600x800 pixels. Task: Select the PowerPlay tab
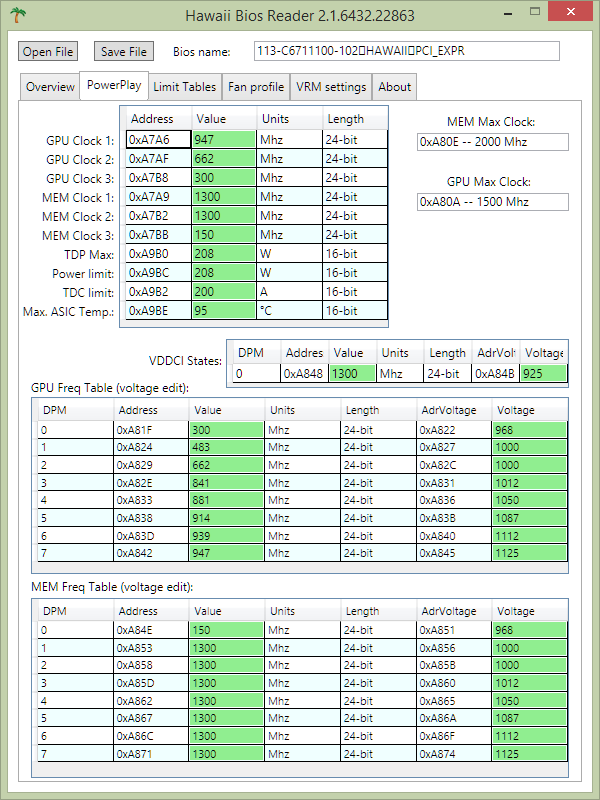pos(114,85)
